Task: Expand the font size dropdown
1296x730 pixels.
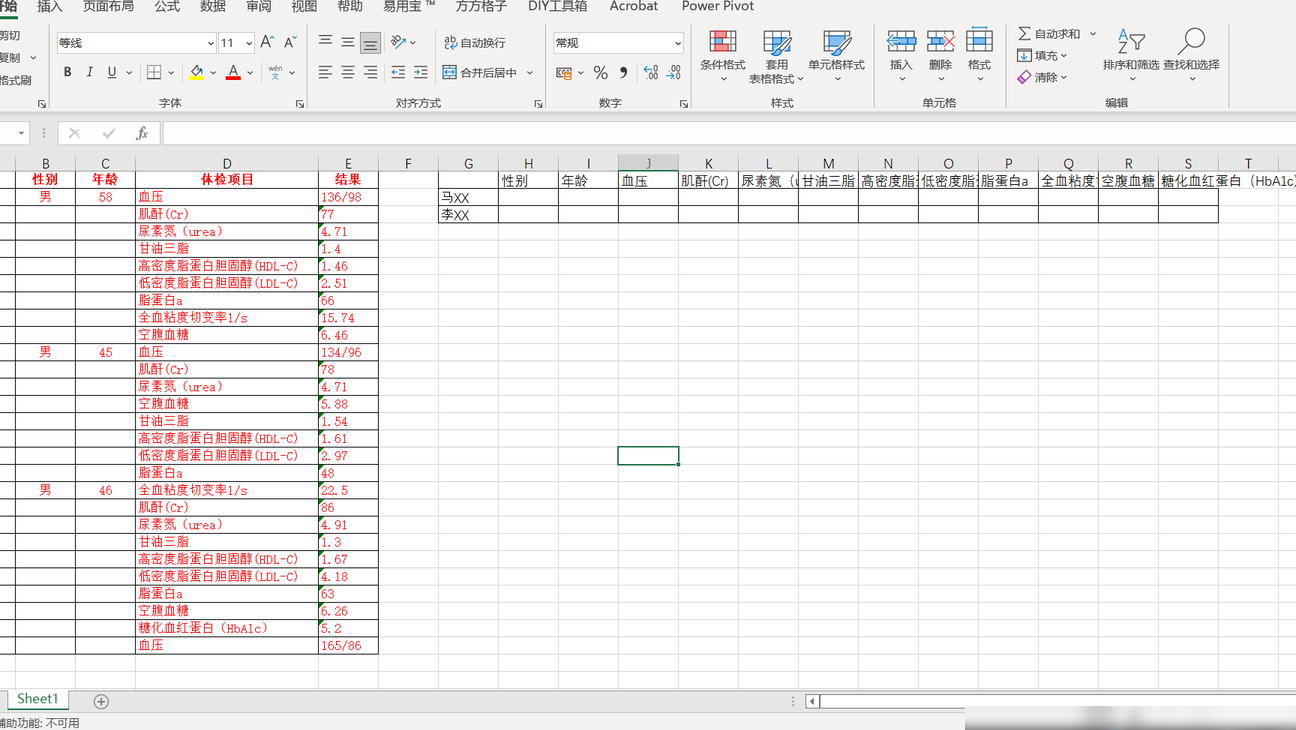Action: pos(249,43)
